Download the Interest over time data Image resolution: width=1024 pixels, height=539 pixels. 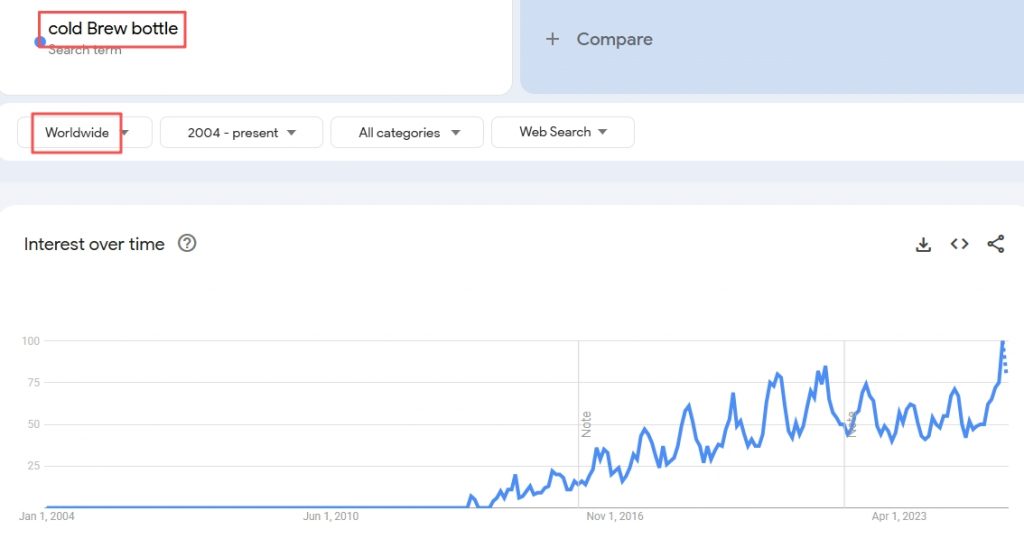[x=923, y=244]
